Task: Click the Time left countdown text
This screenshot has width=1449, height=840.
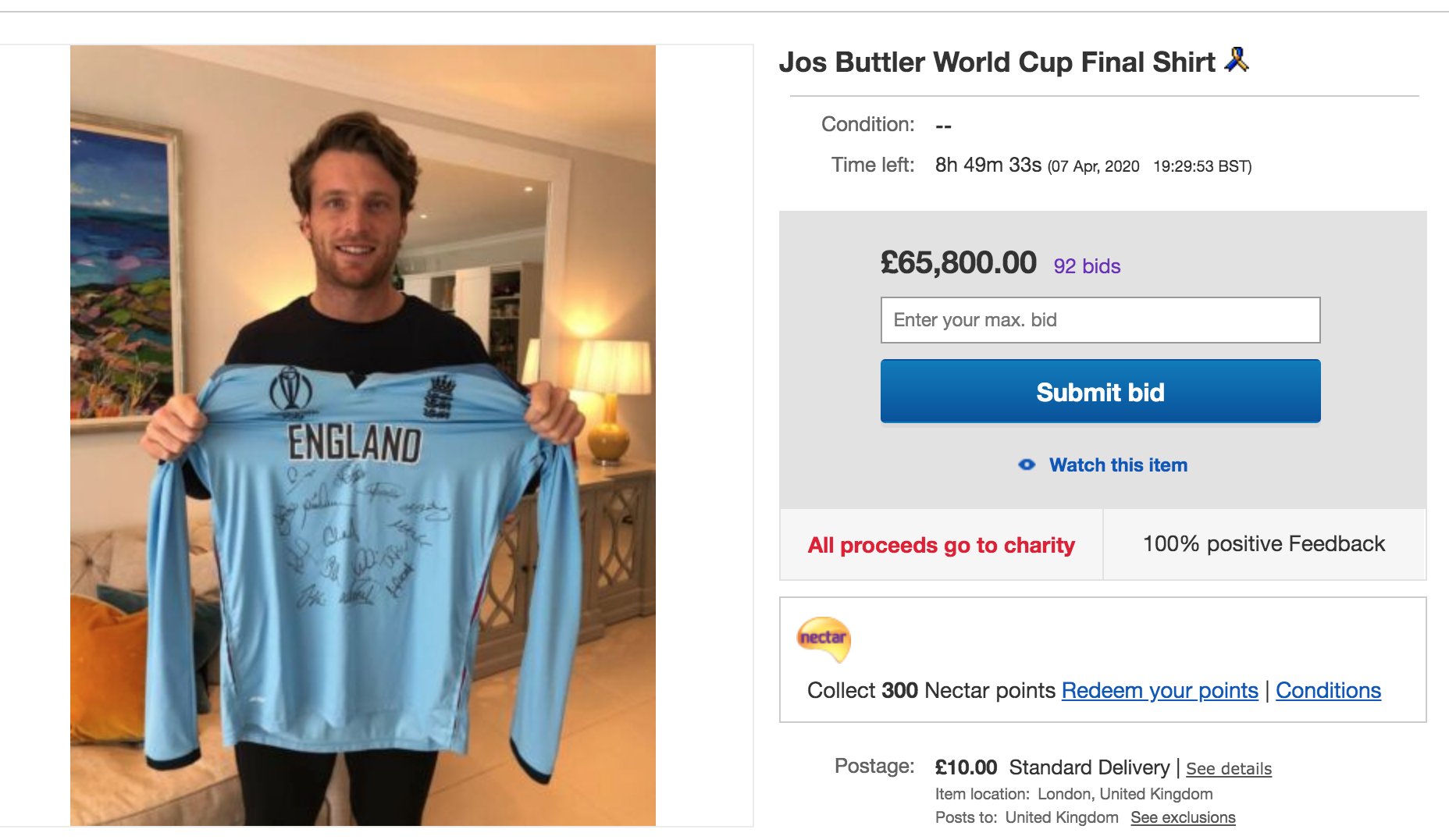Action: 1093,166
